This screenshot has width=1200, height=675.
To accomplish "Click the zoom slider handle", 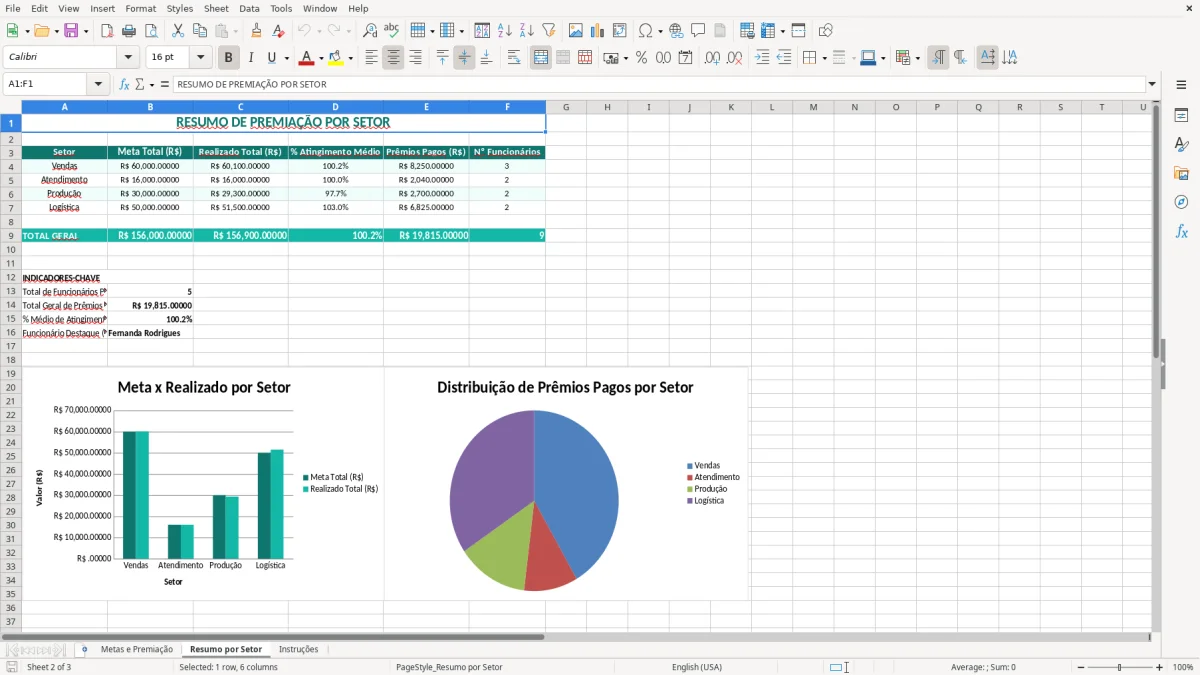I will 1120,667.
